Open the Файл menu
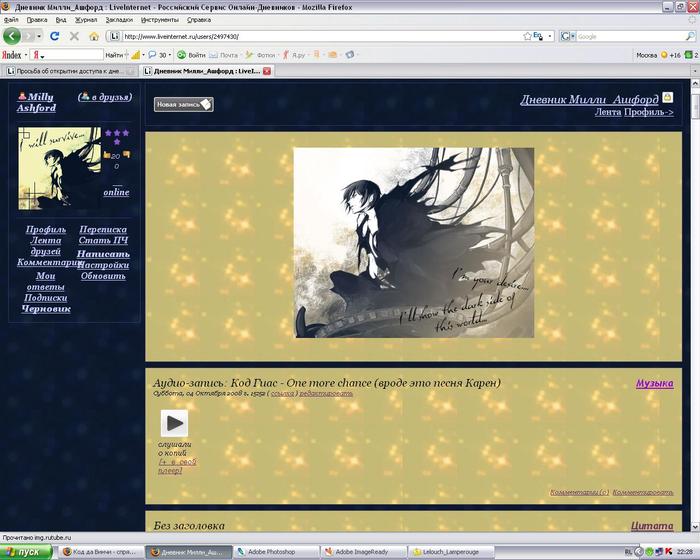The width and height of the screenshot is (700, 560). click(11, 20)
